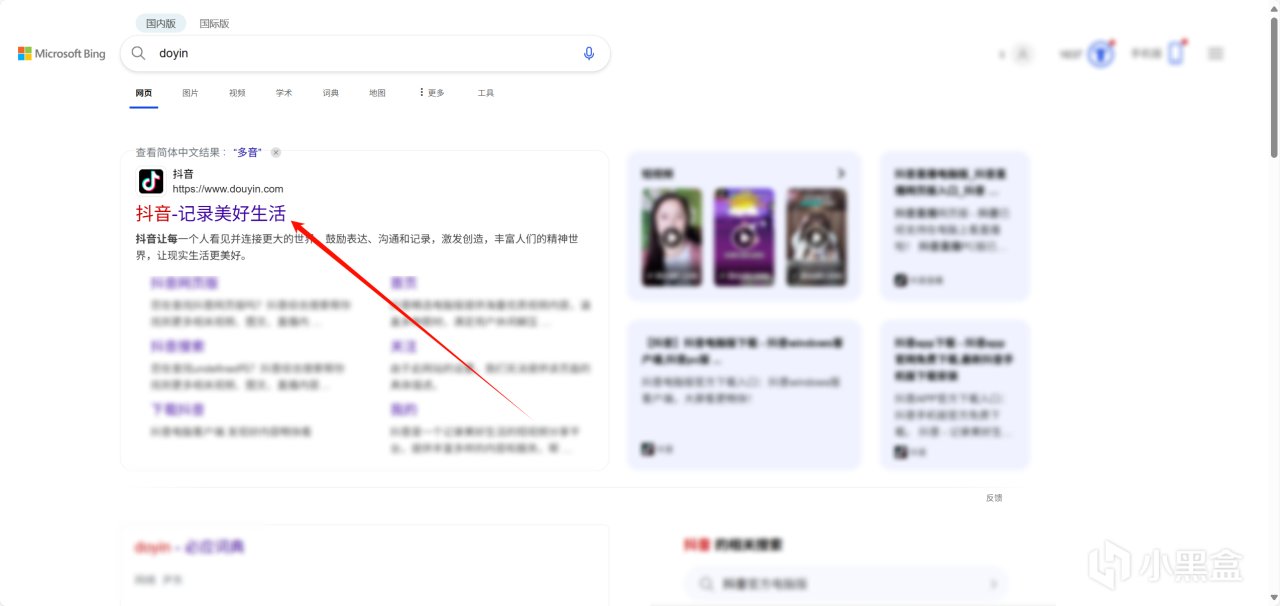
Task: Click the microphone voice search icon
Action: (x=589, y=53)
